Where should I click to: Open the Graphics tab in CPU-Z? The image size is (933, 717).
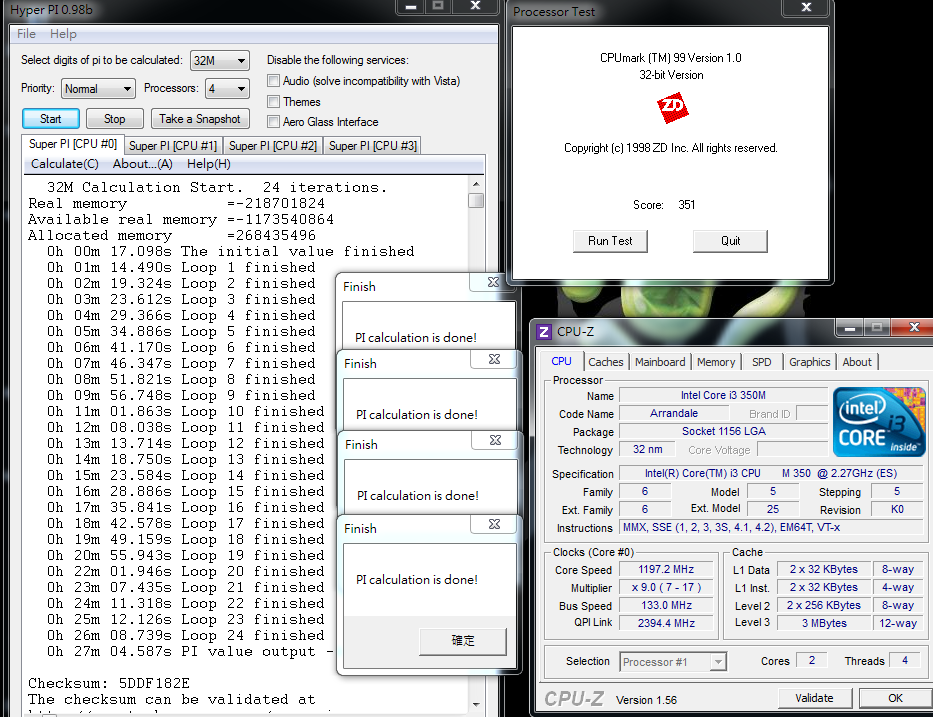(809, 362)
